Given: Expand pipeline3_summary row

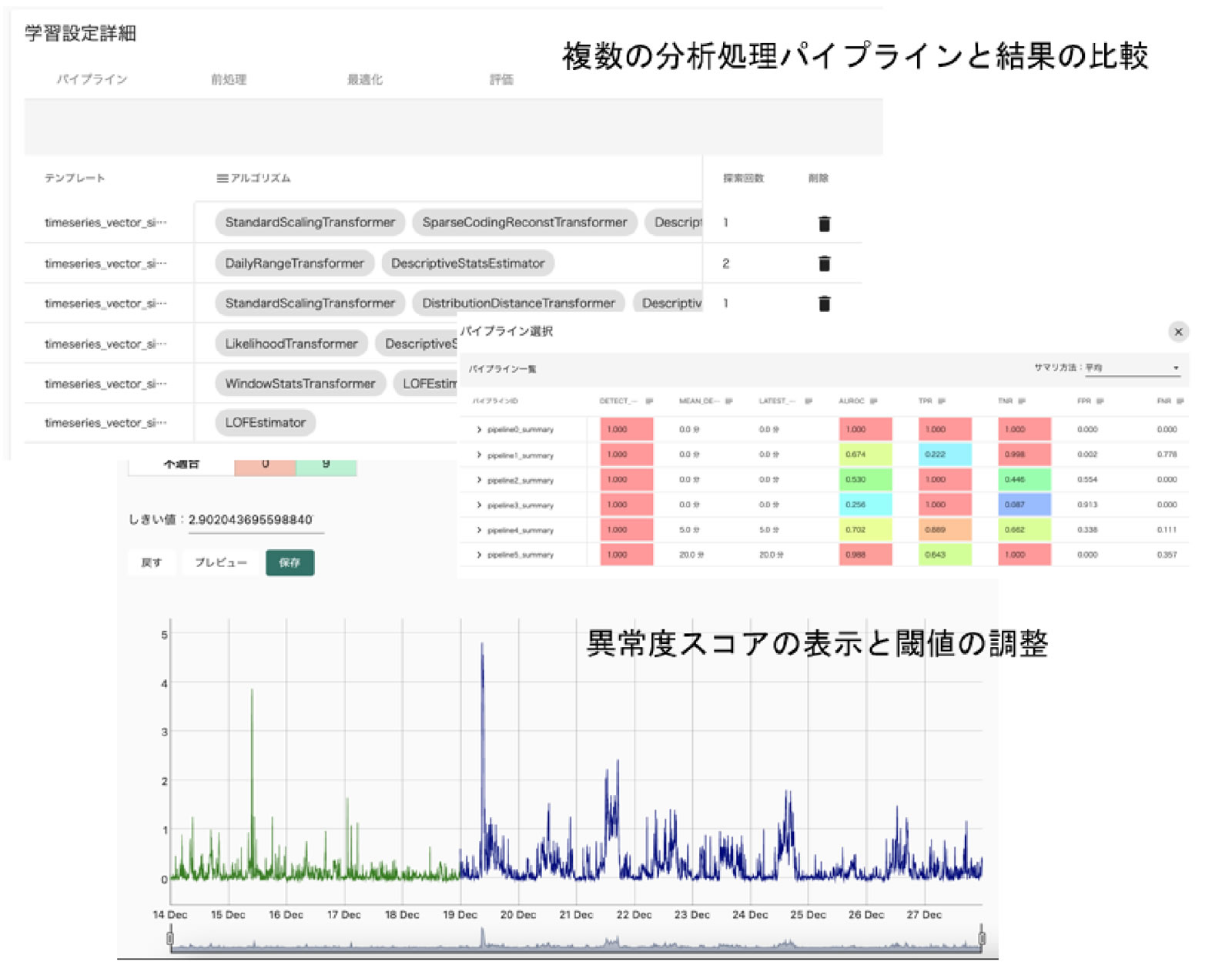Looking at the screenshot, I should tap(479, 505).
